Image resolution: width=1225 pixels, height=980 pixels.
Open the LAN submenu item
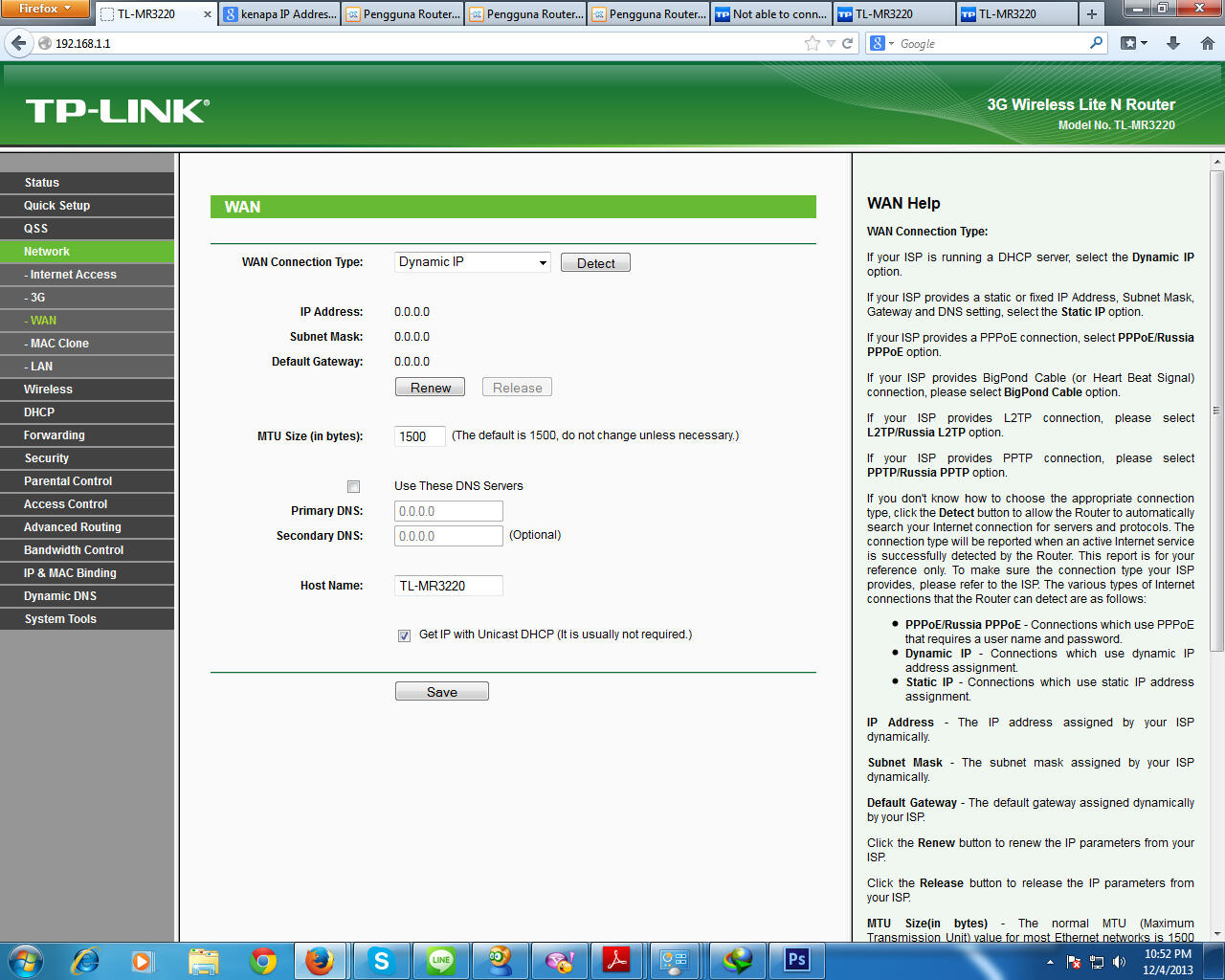87,367
